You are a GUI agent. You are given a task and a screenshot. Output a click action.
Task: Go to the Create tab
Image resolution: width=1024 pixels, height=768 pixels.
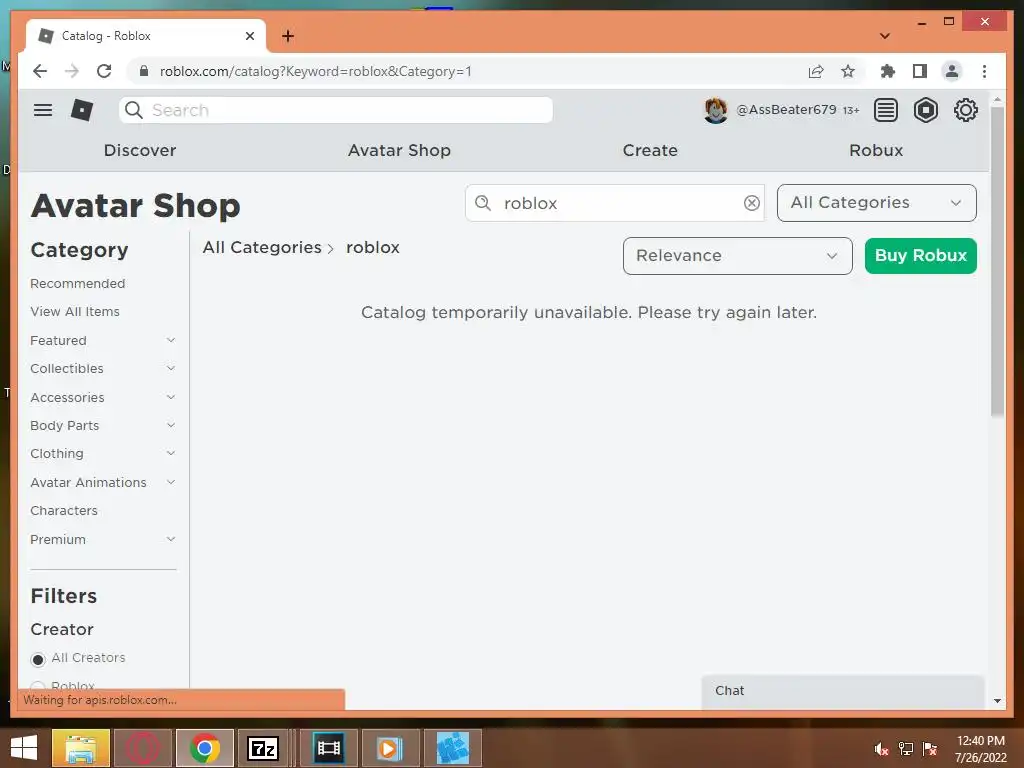tap(650, 150)
